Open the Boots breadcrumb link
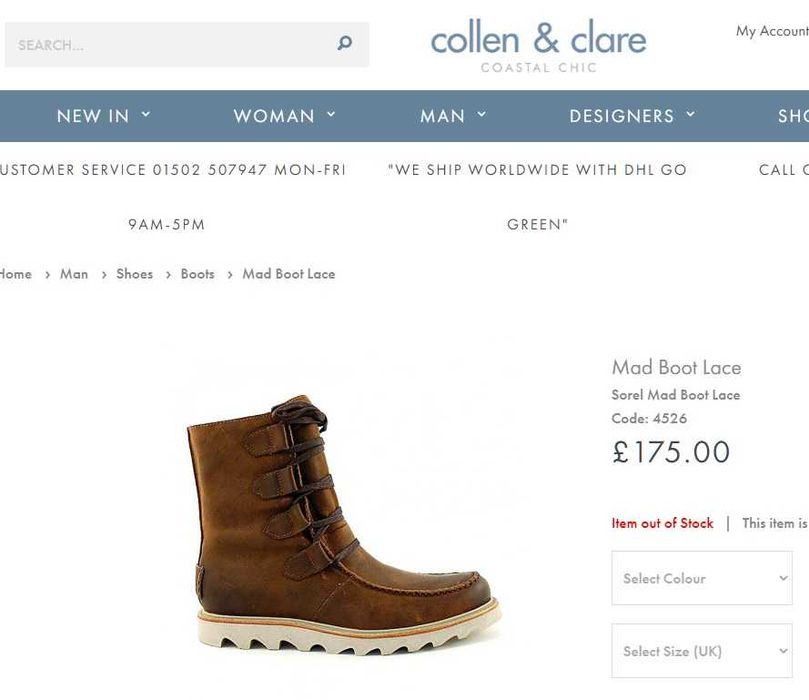809x700 pixels. click(197, 274)
